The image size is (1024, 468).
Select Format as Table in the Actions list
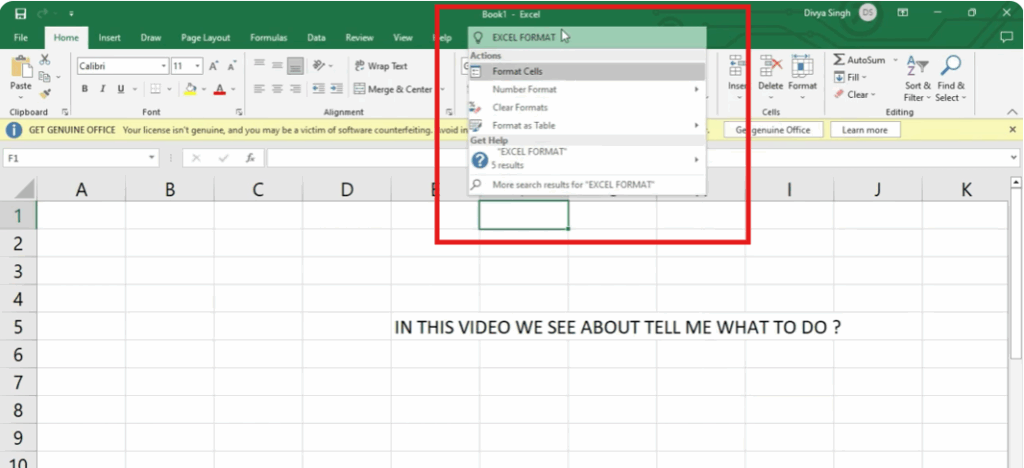(587, 125)
